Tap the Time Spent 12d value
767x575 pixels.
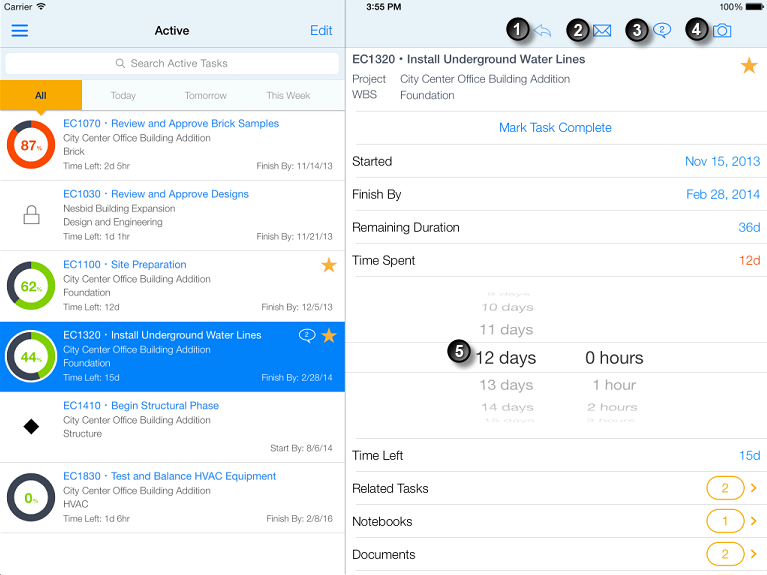[x=749, y=260]
